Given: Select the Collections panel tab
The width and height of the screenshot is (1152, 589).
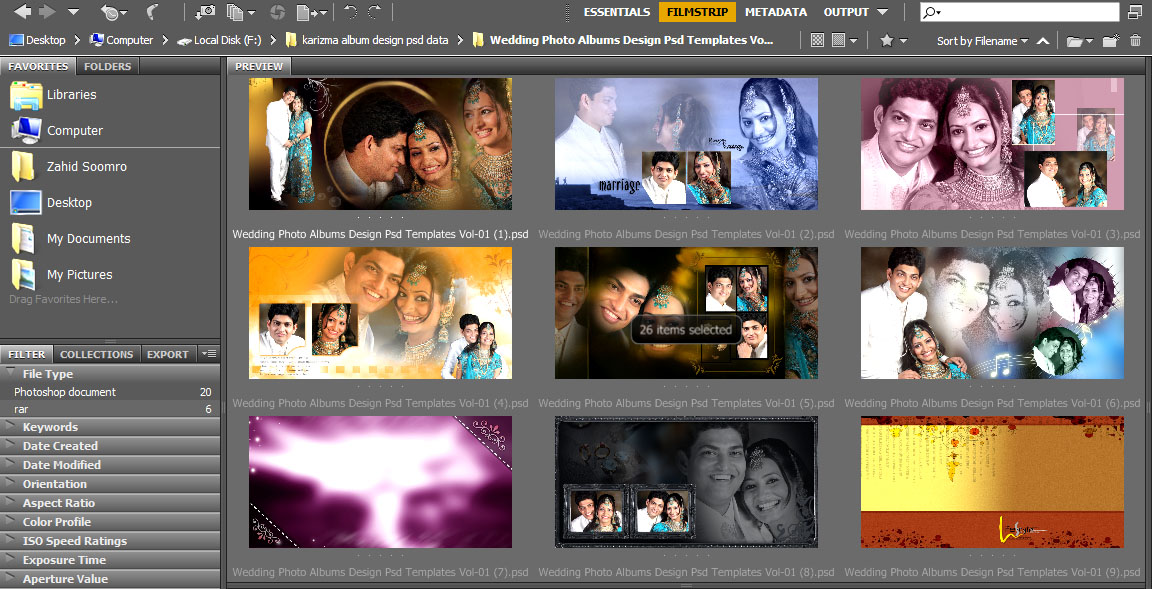Looking at the screenshot, I should coord(96,354).
